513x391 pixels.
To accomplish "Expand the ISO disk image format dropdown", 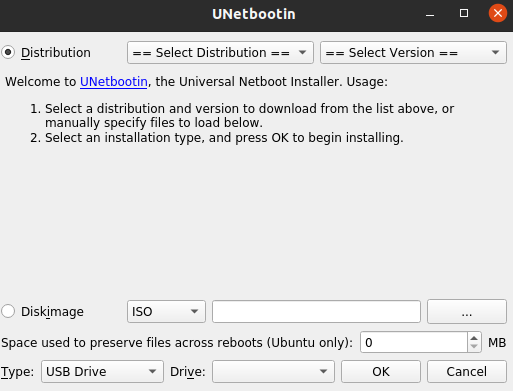I will (x=166, y=311).
